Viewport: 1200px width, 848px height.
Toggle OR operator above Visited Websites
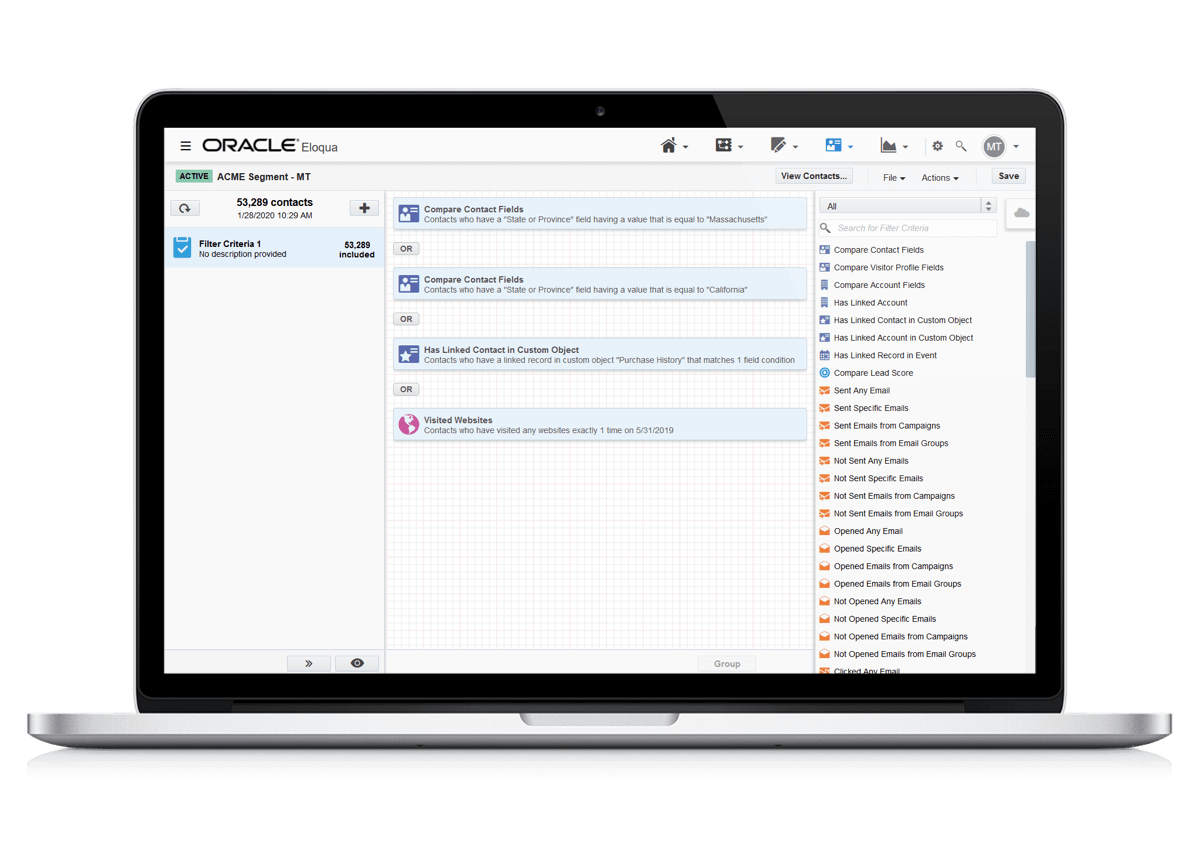406,389
